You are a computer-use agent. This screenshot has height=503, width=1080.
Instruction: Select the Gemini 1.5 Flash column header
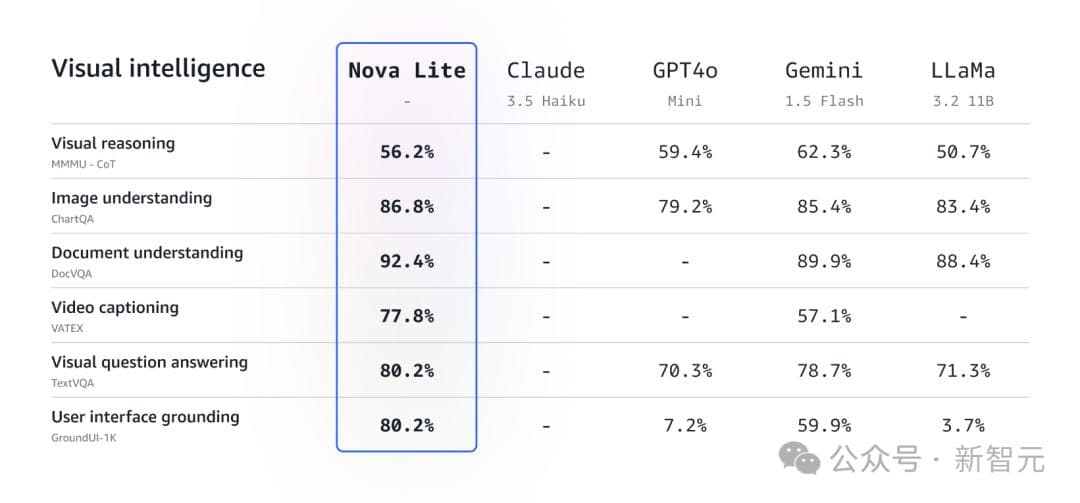pos(823,71)
